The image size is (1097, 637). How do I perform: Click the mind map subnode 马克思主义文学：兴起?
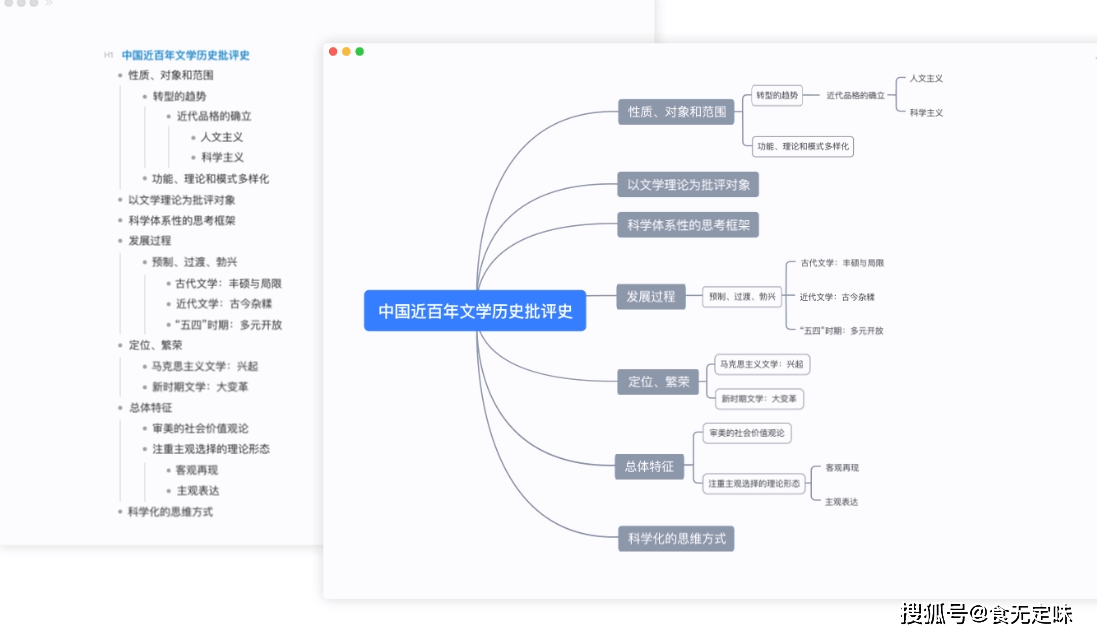coord(762,365)
